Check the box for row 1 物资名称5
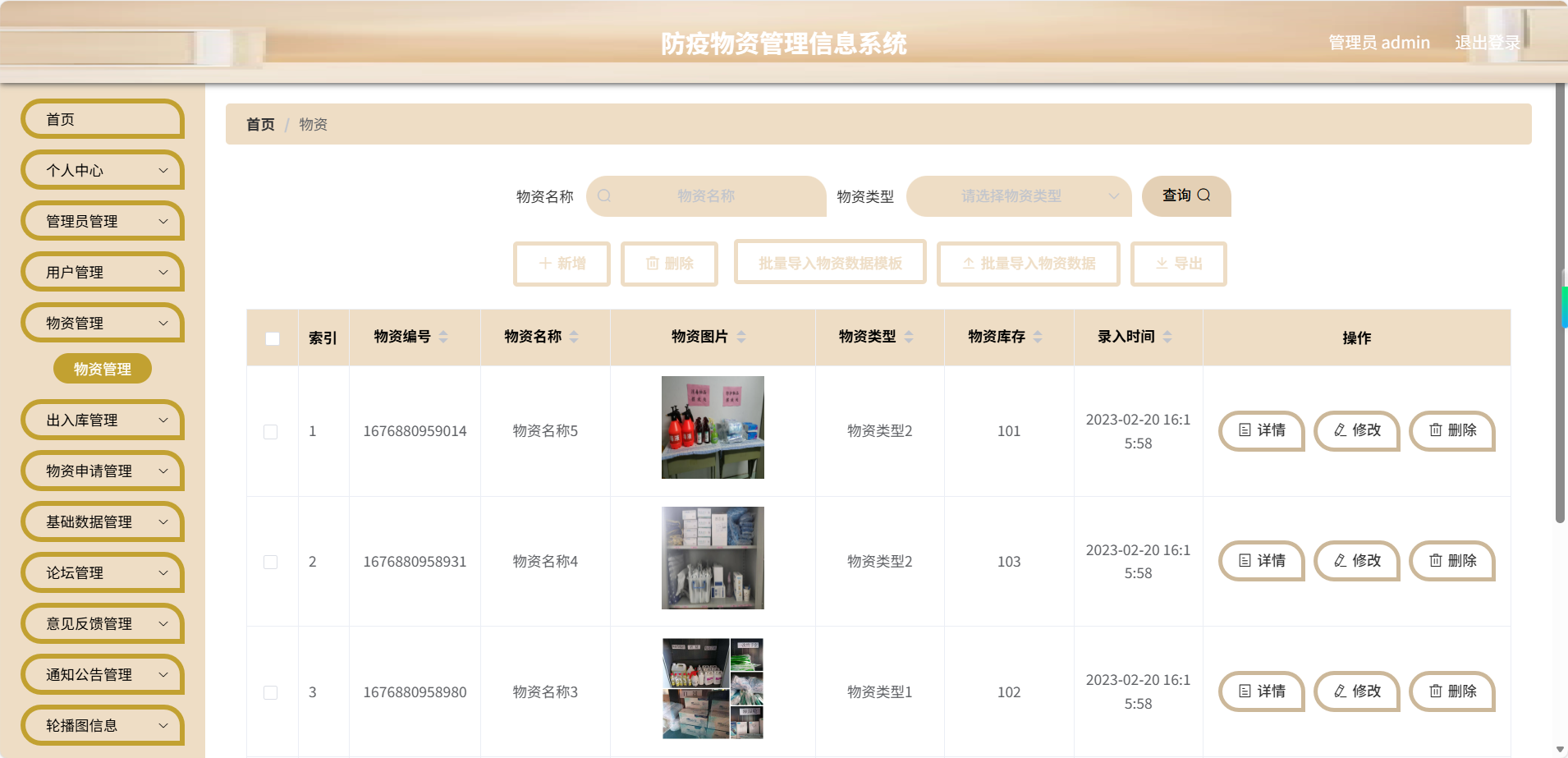Image resolution: width=1568 pixels, height=758 pixels. (270, 432)
